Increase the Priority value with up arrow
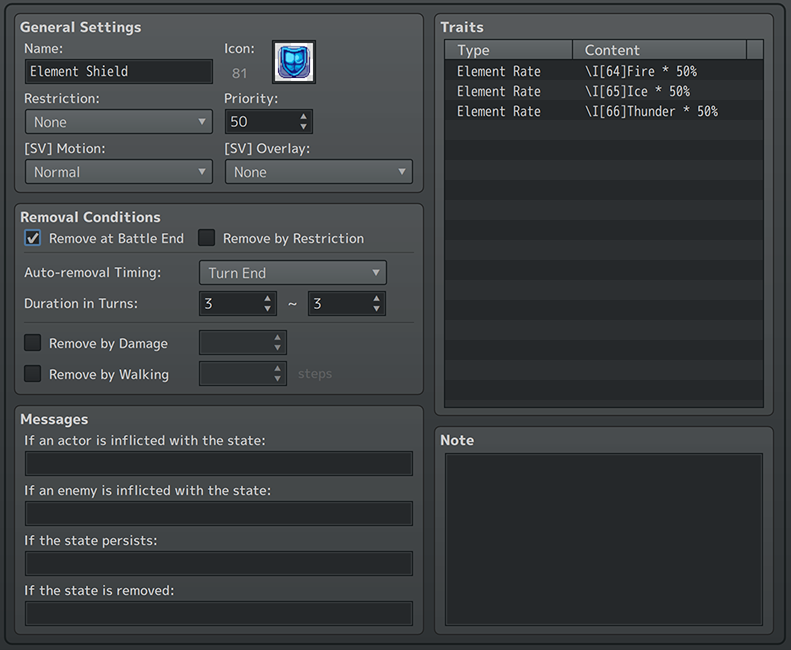 pos(304,116)
